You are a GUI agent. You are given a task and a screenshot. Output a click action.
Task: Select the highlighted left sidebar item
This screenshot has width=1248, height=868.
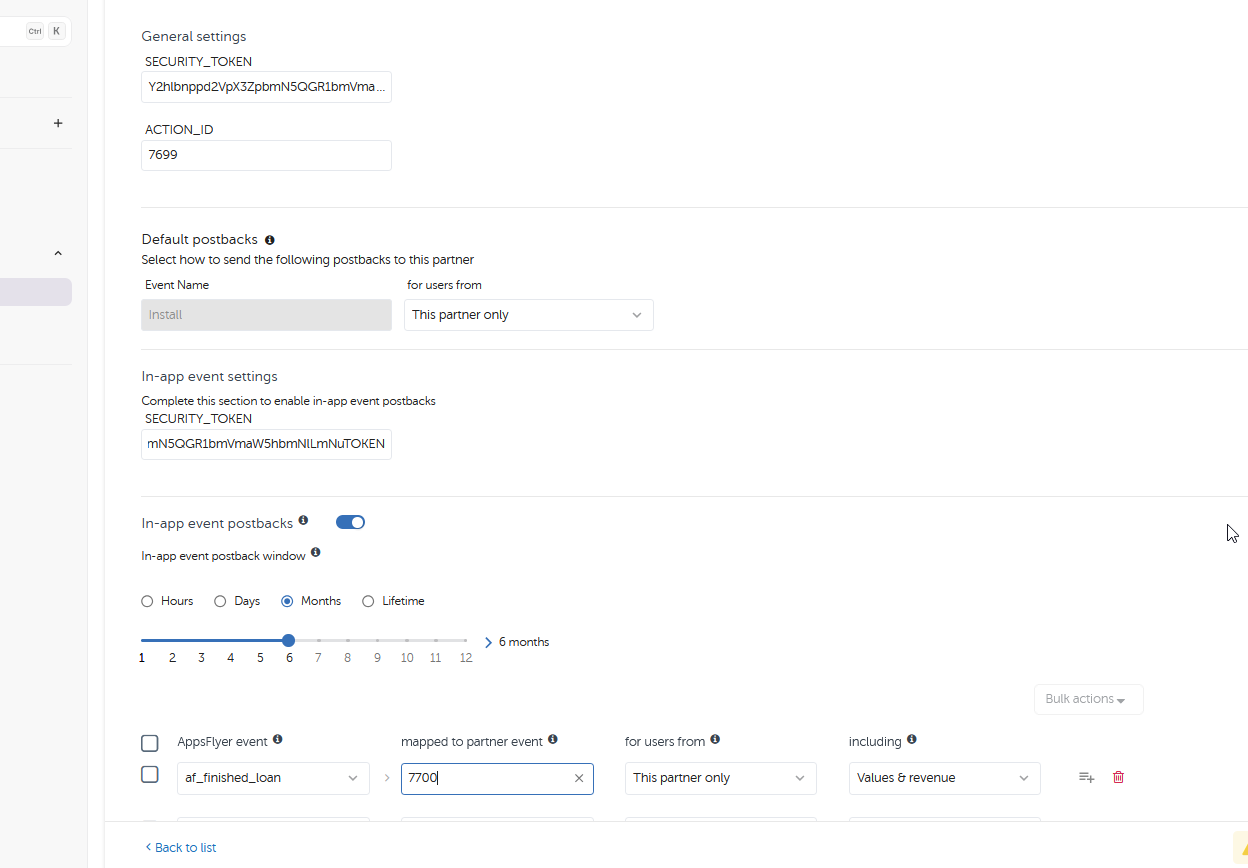(36, 292)
